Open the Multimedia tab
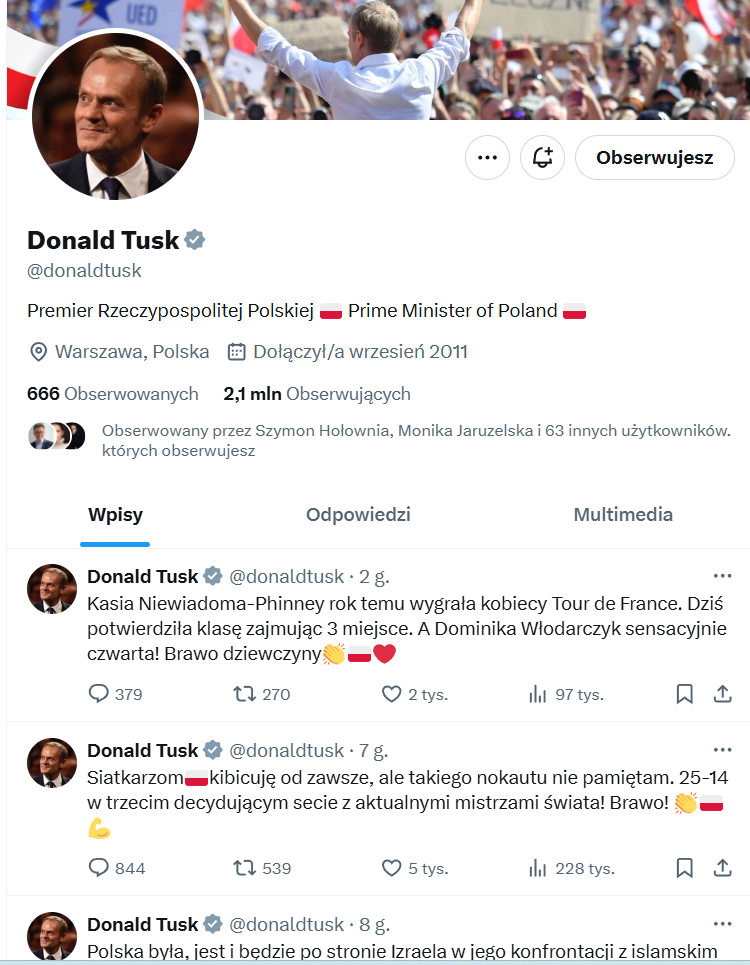The height and width of the screenshot is (965, 750). click(623, 515)
